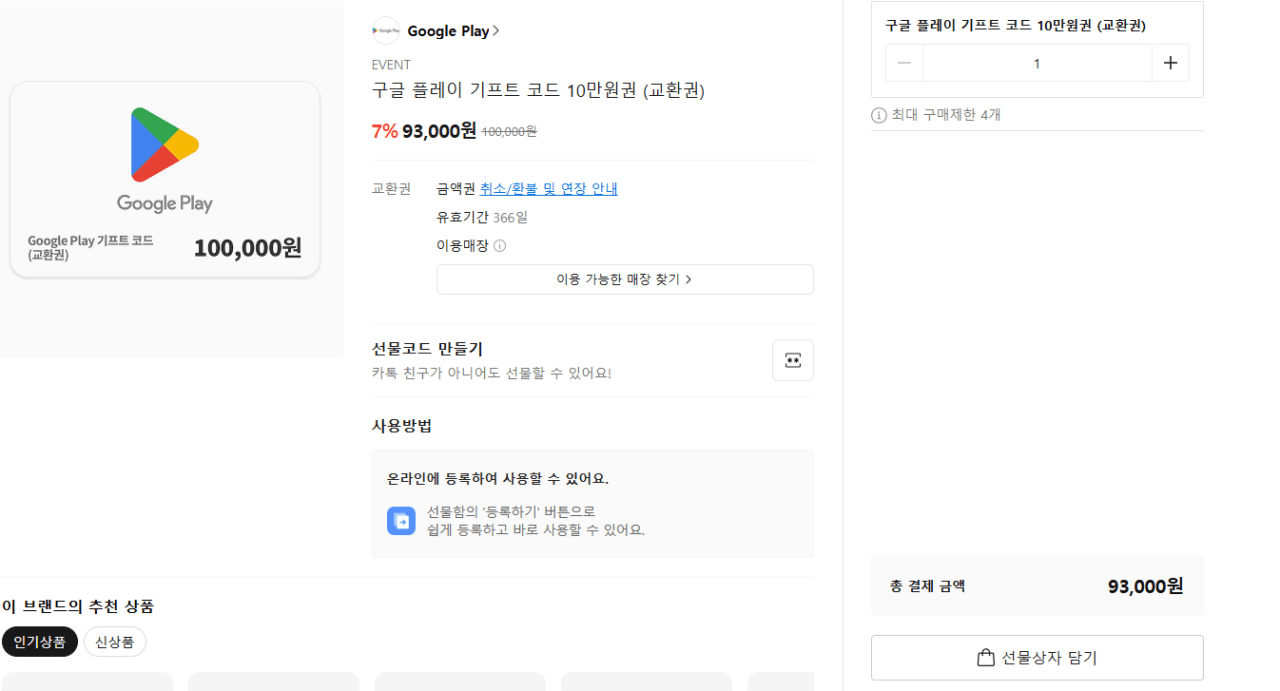
Task: Open the 취소/환불 및 연장 안내 link
Action: coord(548,188)
